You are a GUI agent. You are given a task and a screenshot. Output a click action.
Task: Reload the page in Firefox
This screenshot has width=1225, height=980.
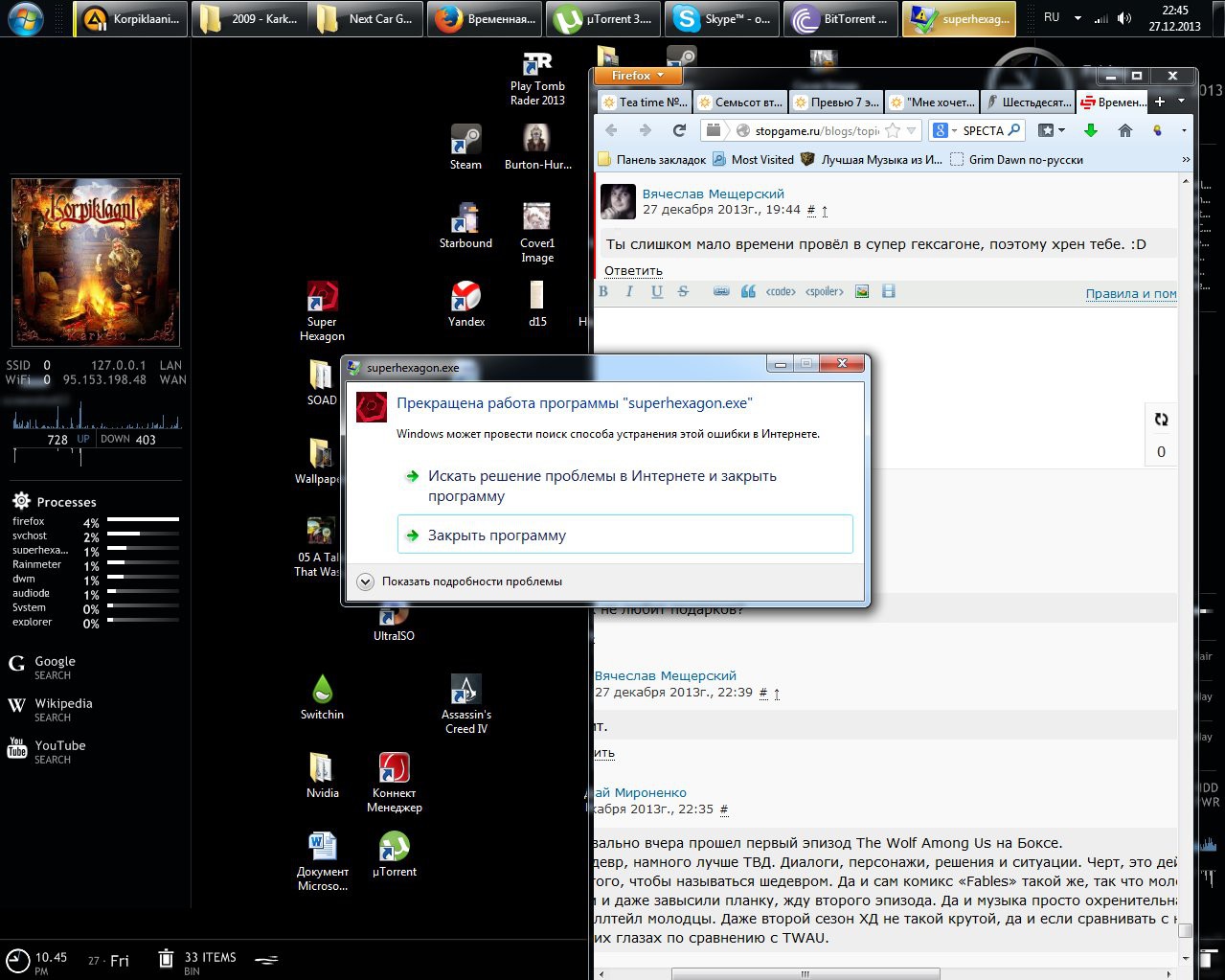click(679, 130)
